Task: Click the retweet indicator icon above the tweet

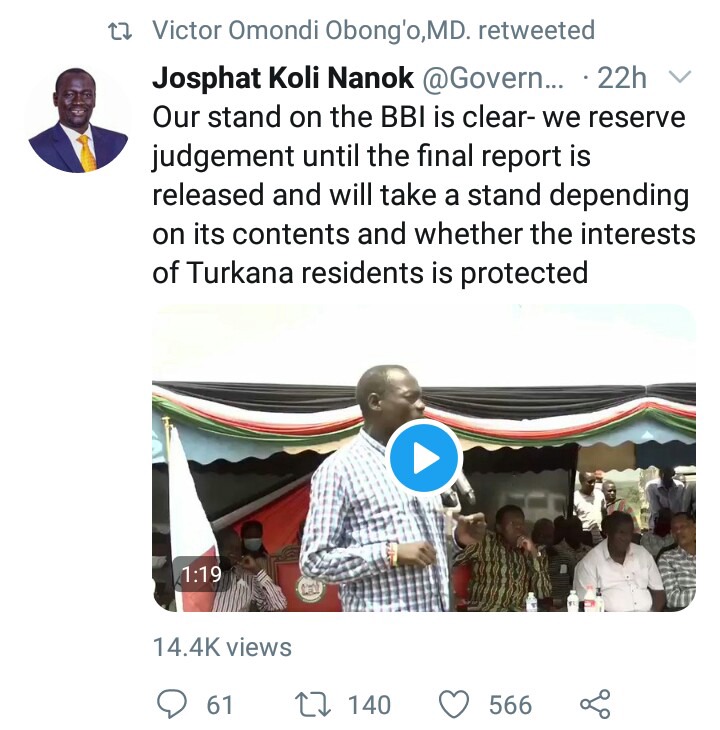Action: 120,31
